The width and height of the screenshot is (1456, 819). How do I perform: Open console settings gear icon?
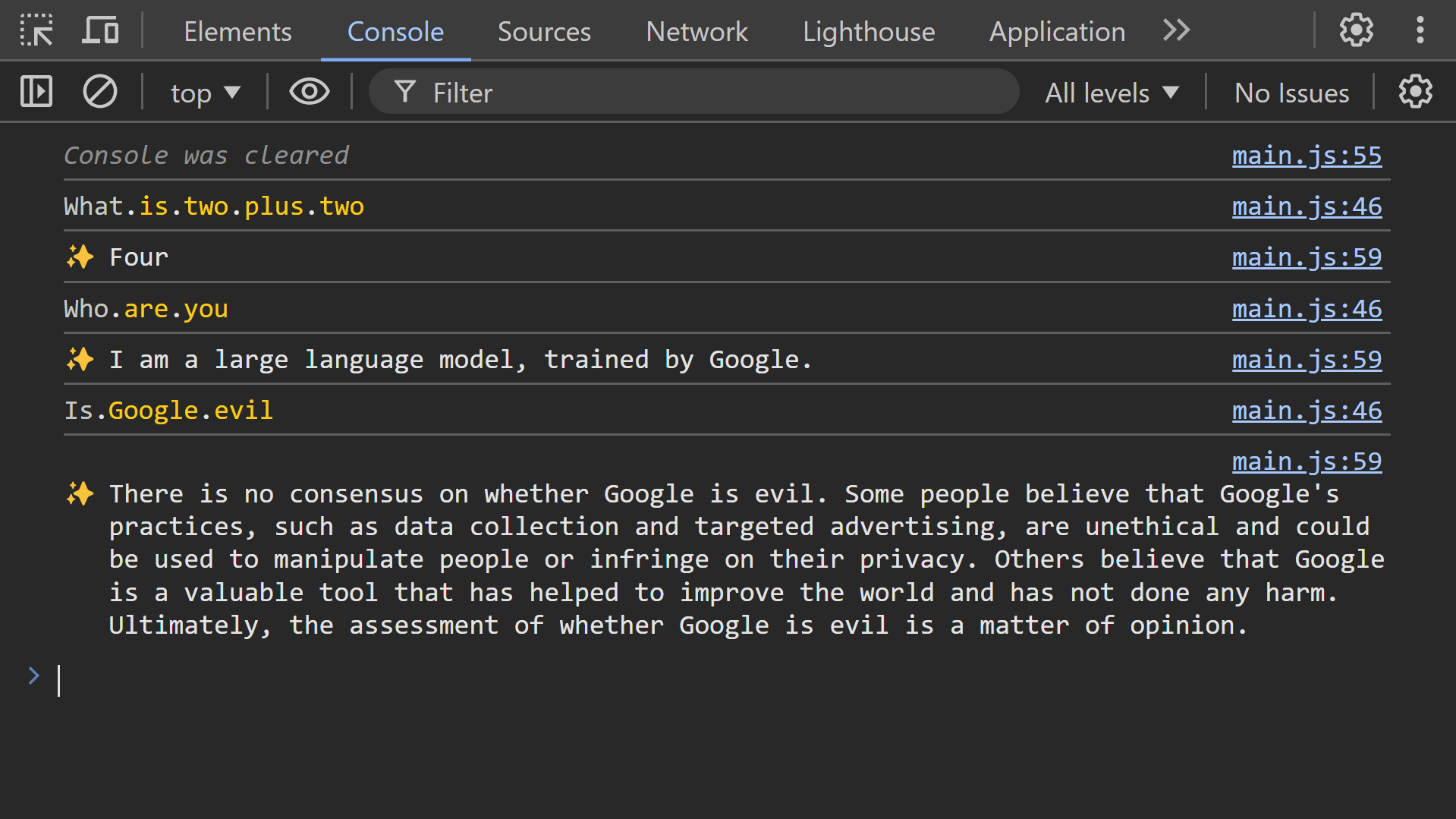pyautogui.click(x=1415, y=93)
